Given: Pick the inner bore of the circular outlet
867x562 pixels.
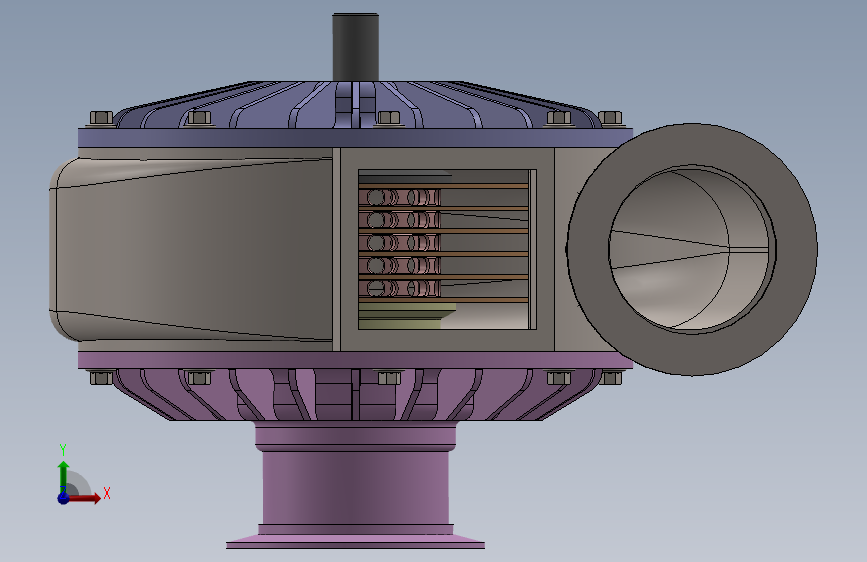Looking at the screenshot, I should (691, 250).
